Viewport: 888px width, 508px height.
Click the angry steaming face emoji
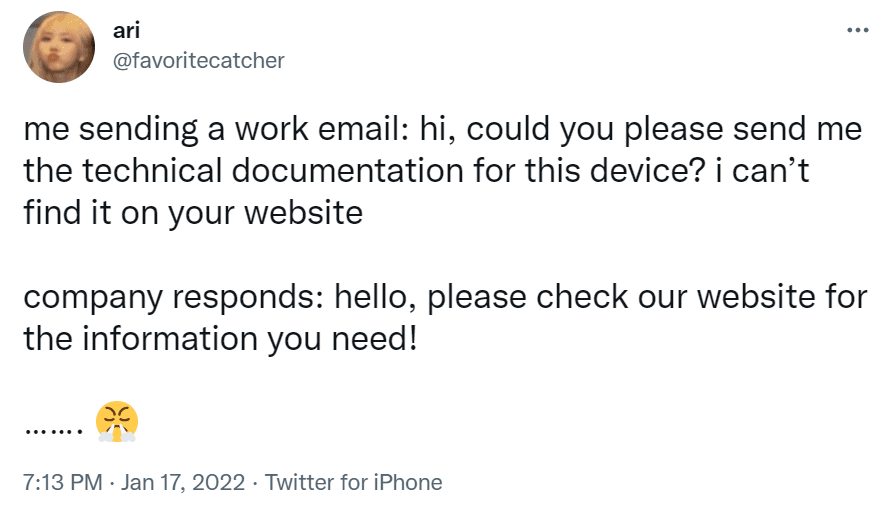click(117, 421)
